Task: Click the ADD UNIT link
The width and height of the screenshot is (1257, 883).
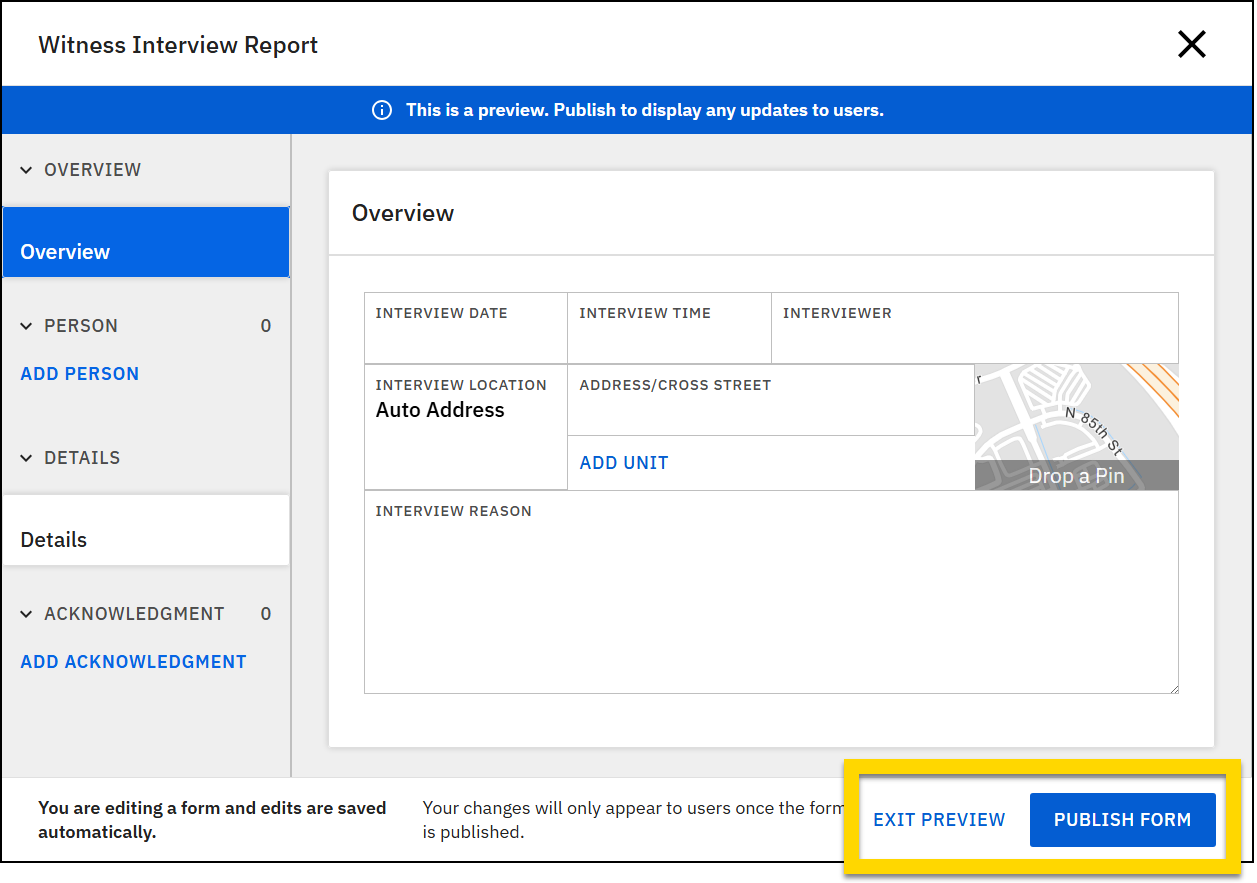Action: tap(623, 462)
